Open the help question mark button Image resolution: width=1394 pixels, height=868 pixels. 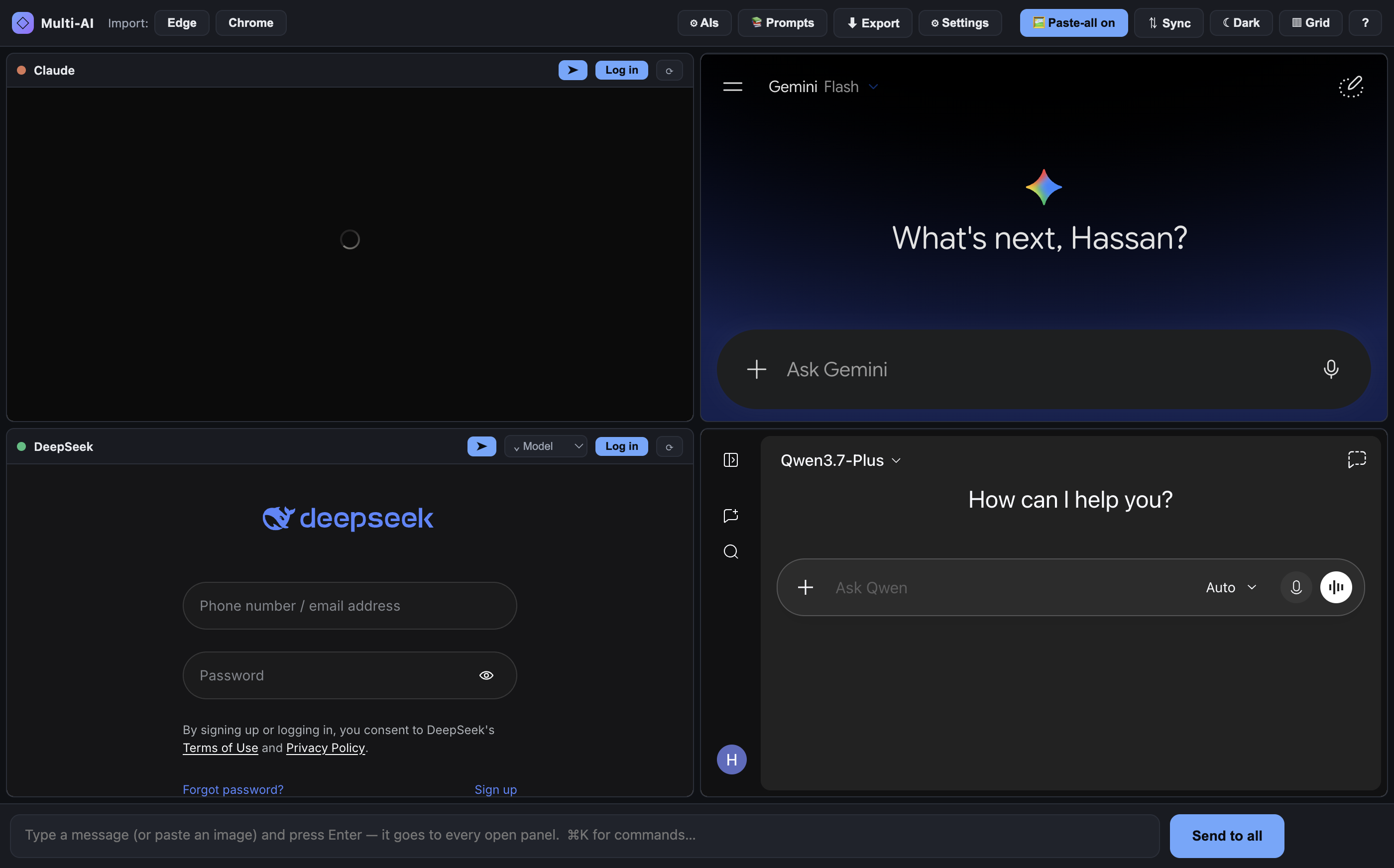click(x=1365, y=23)
